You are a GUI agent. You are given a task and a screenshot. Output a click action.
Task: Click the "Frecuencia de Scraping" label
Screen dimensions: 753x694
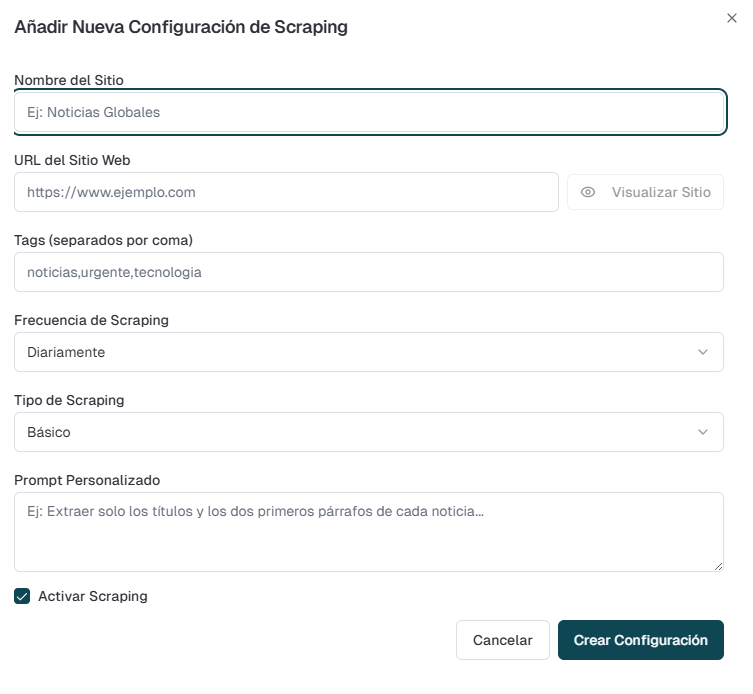coord(91,320)
